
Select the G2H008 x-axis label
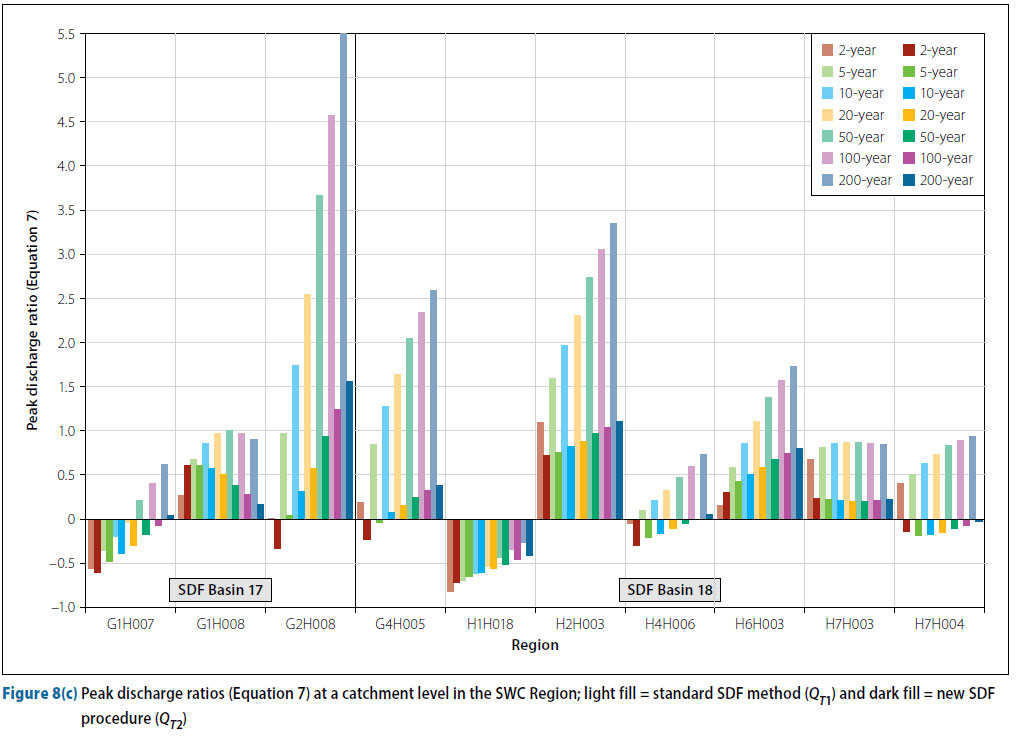[x=310, y=624]
